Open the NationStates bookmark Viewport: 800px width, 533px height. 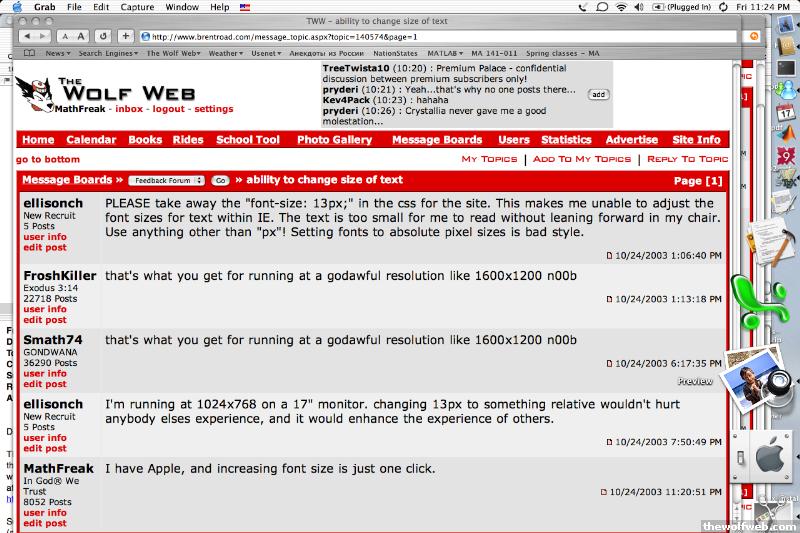(395, 53)
